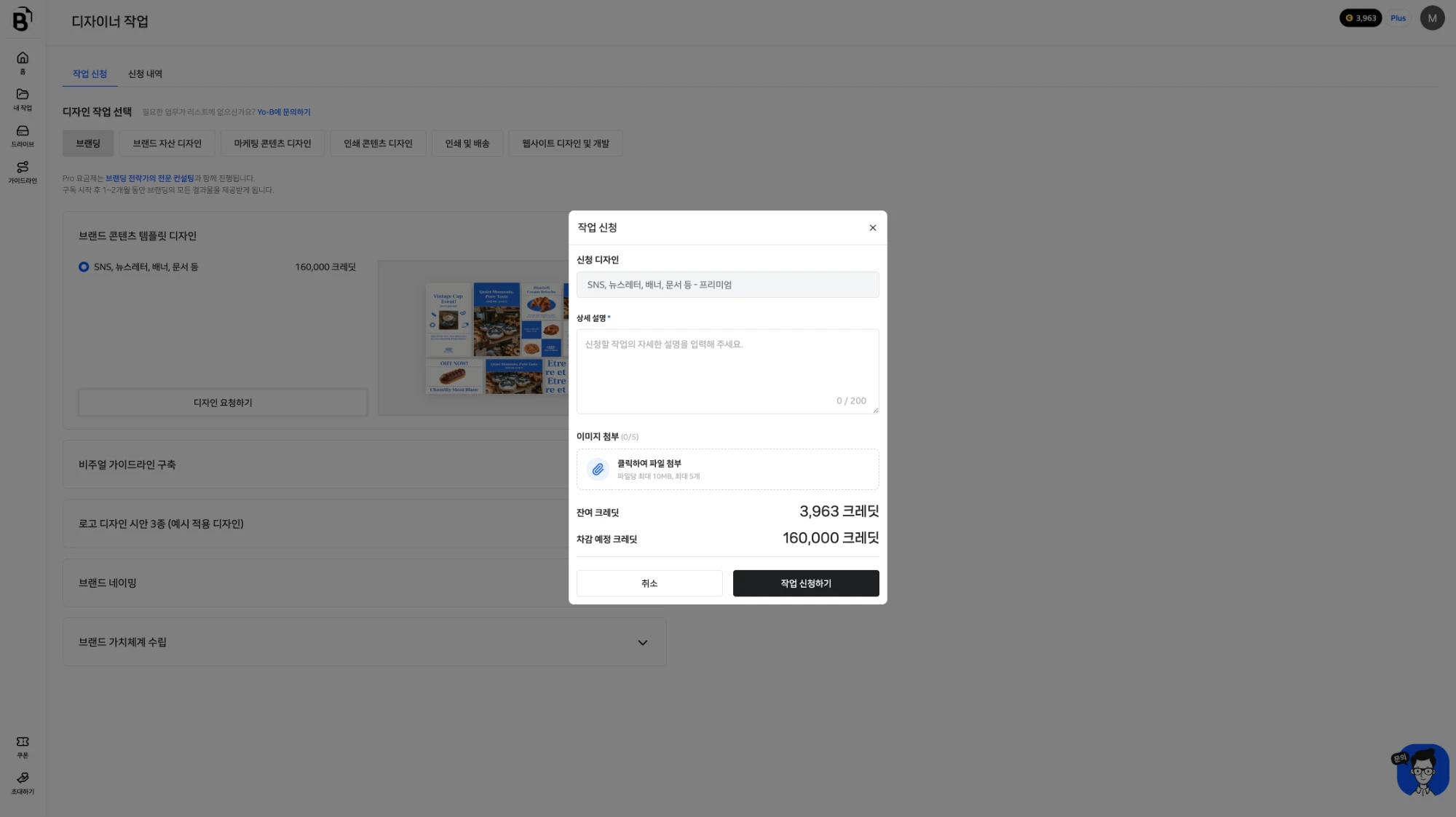Click the 신청 디자인 read-only field
Viewport: 1456px width, 817px height.
click(727, 285)
